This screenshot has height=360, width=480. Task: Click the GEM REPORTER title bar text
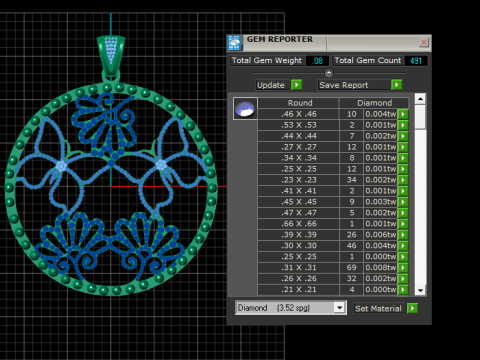click(280, 39)
